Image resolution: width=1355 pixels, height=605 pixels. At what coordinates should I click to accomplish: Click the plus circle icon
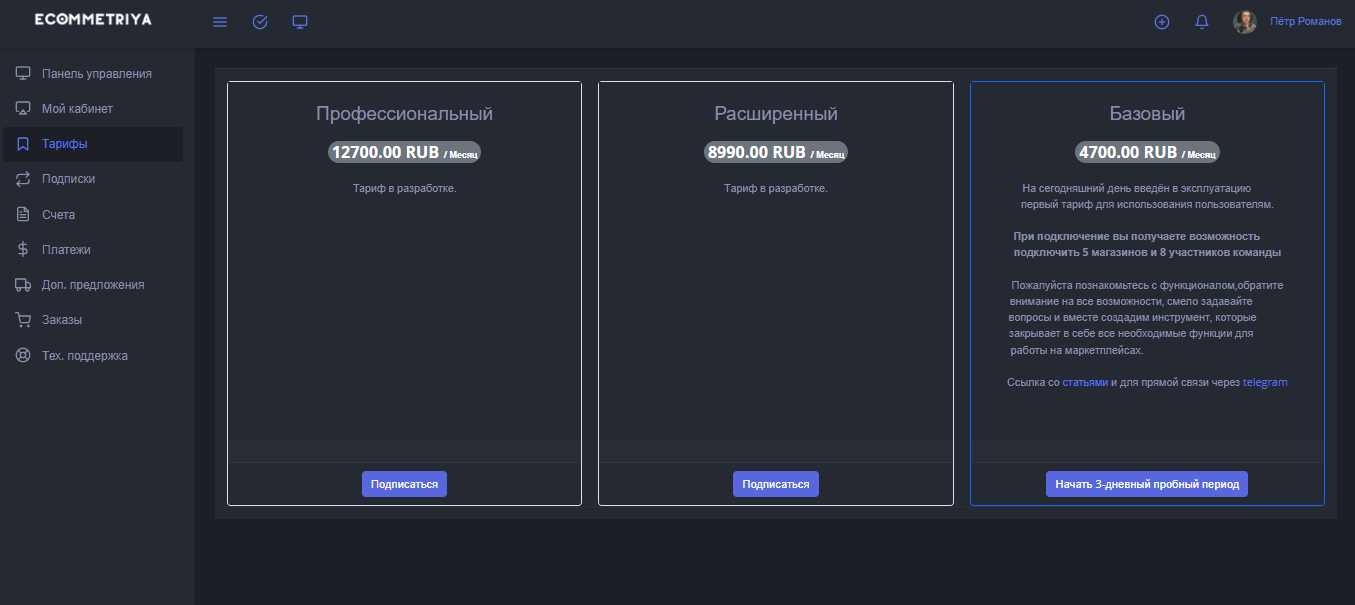pyautogui.click(x=1162, y=22)
